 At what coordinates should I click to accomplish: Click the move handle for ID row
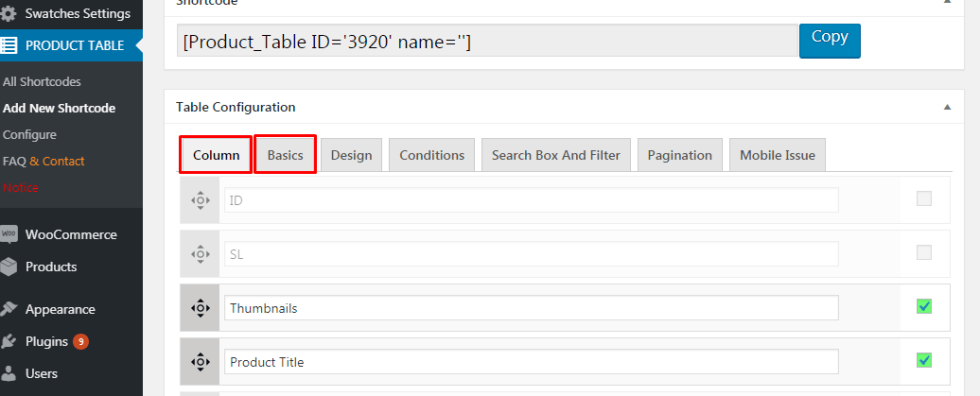(200, 200)
